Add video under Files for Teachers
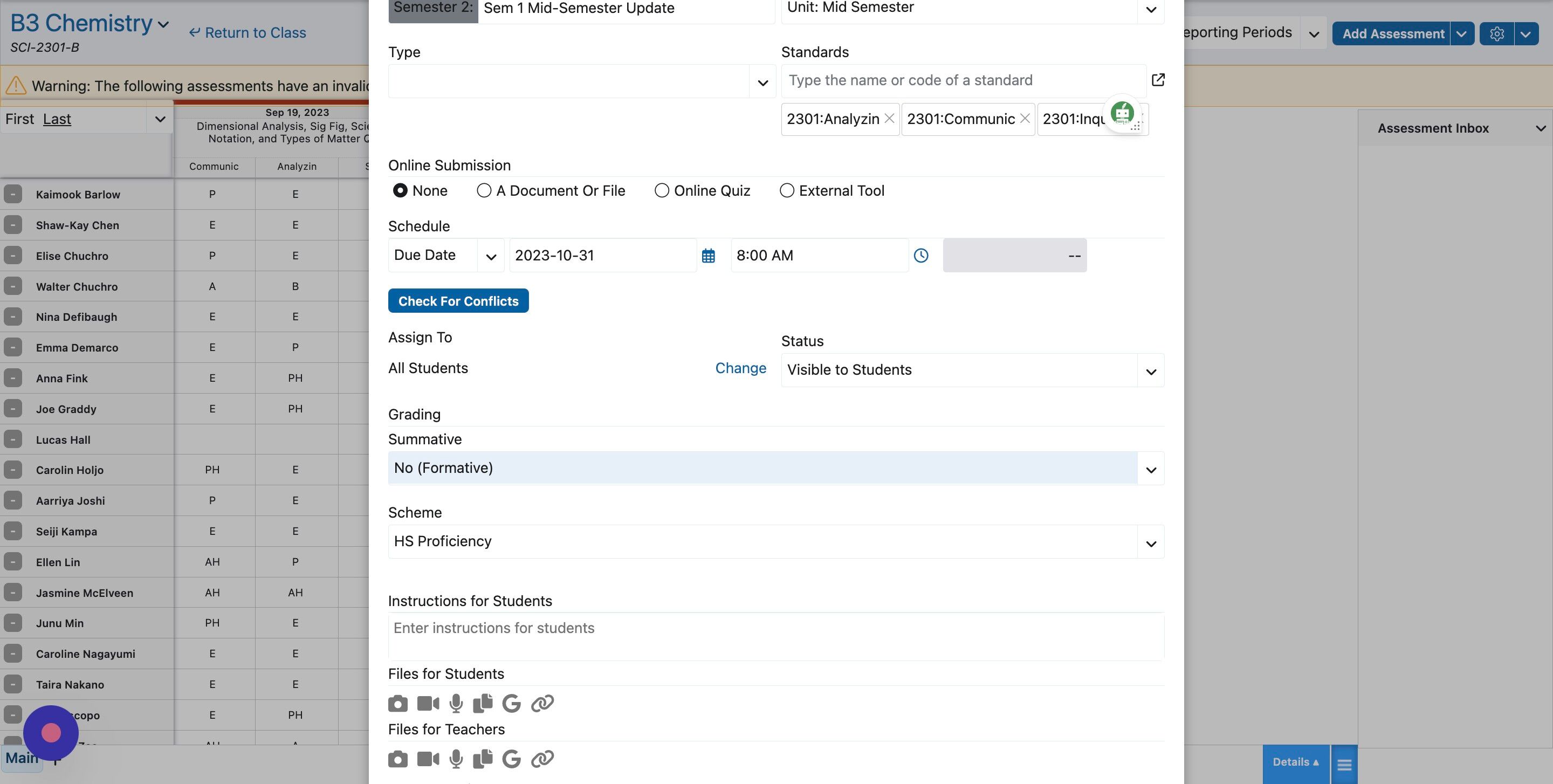 coord(428,759)
